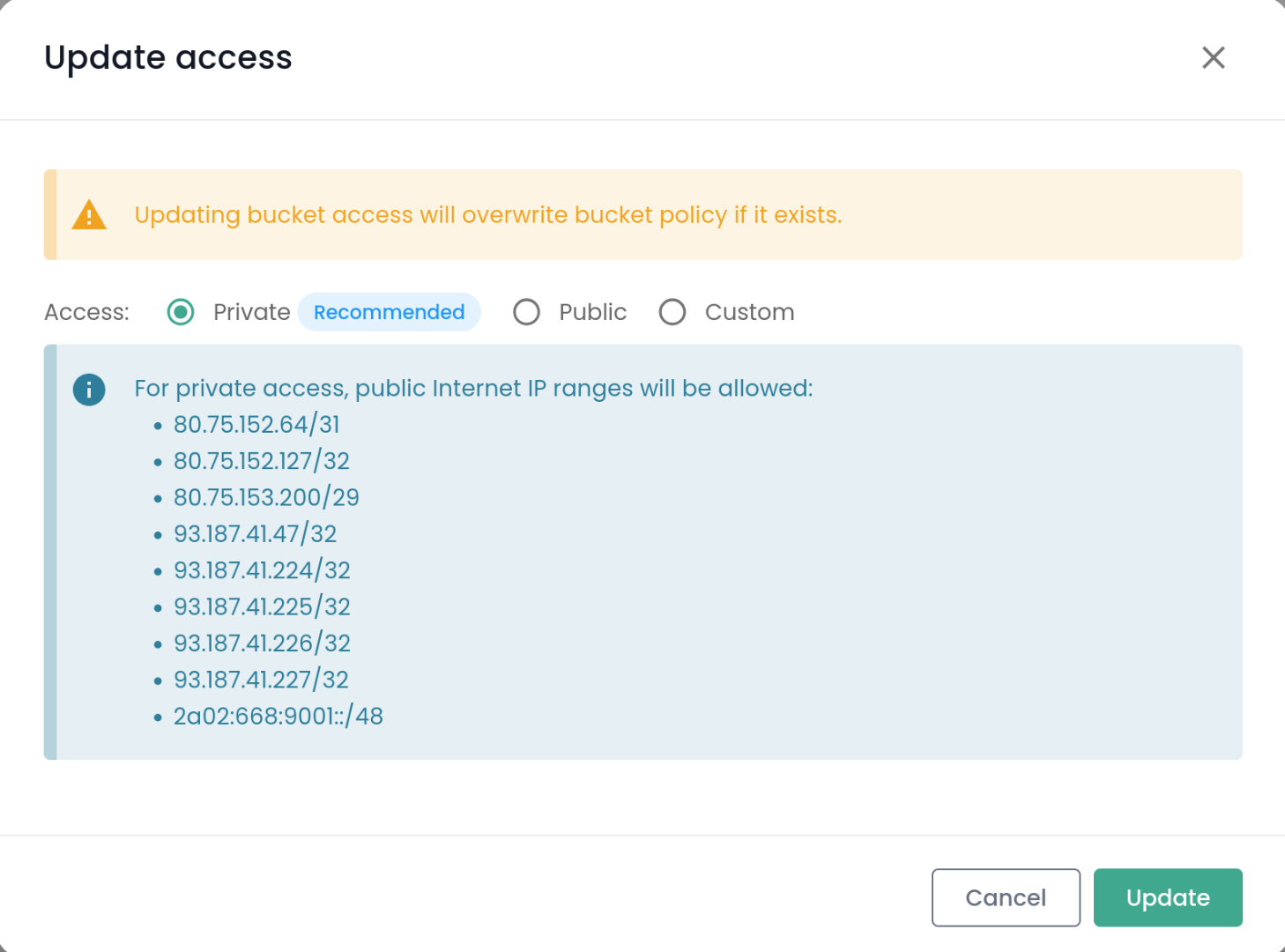The width and height of the screenshot is (1285, 952).
Task: Click the blue info circle icon
Action: click(x=89, y=390)
